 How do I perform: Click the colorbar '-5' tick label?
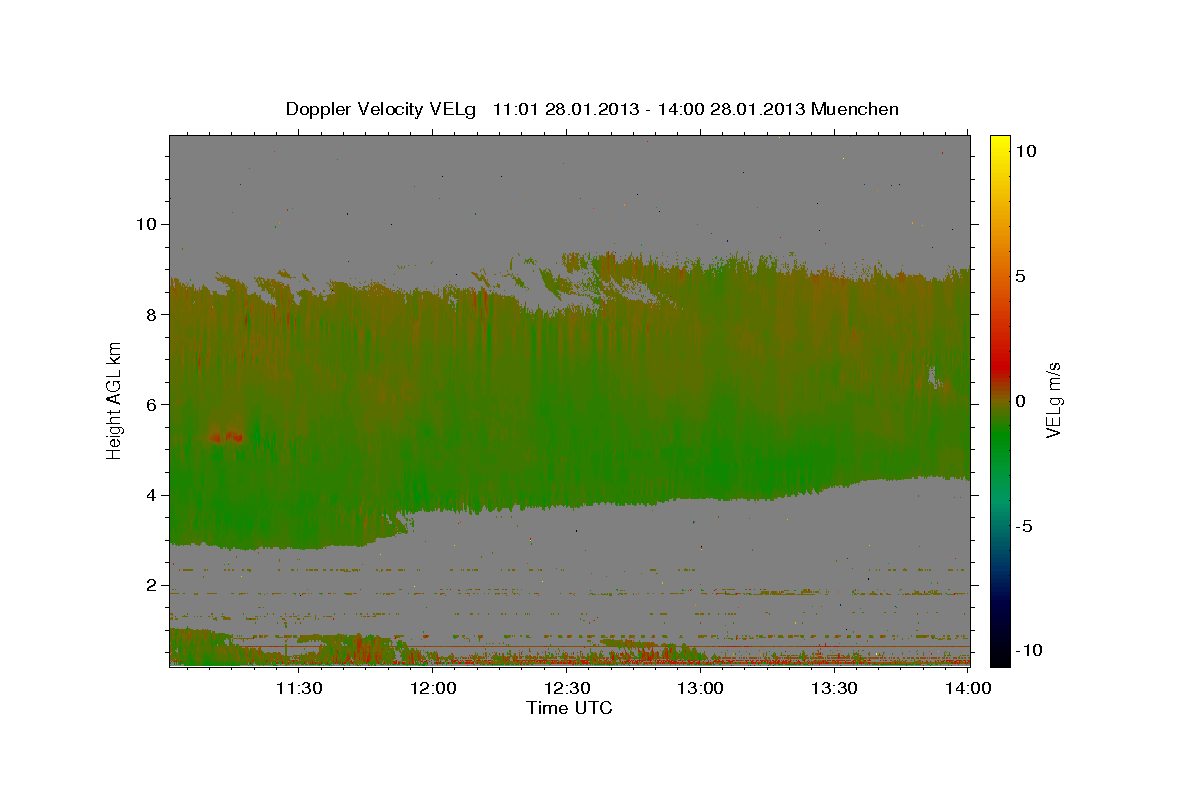(x=1024, y=526)
